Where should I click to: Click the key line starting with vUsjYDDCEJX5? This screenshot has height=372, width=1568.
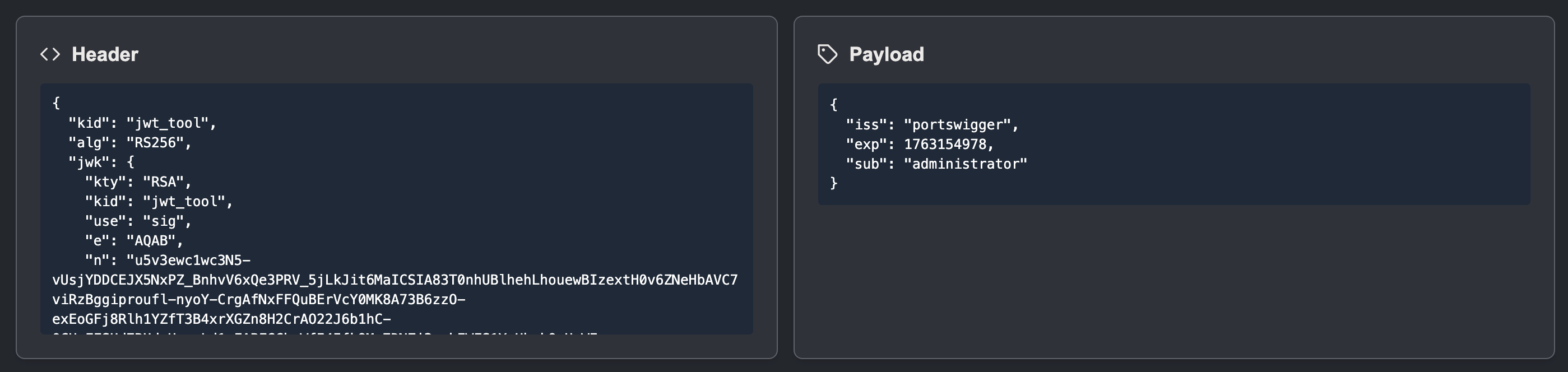coord(395,280)
